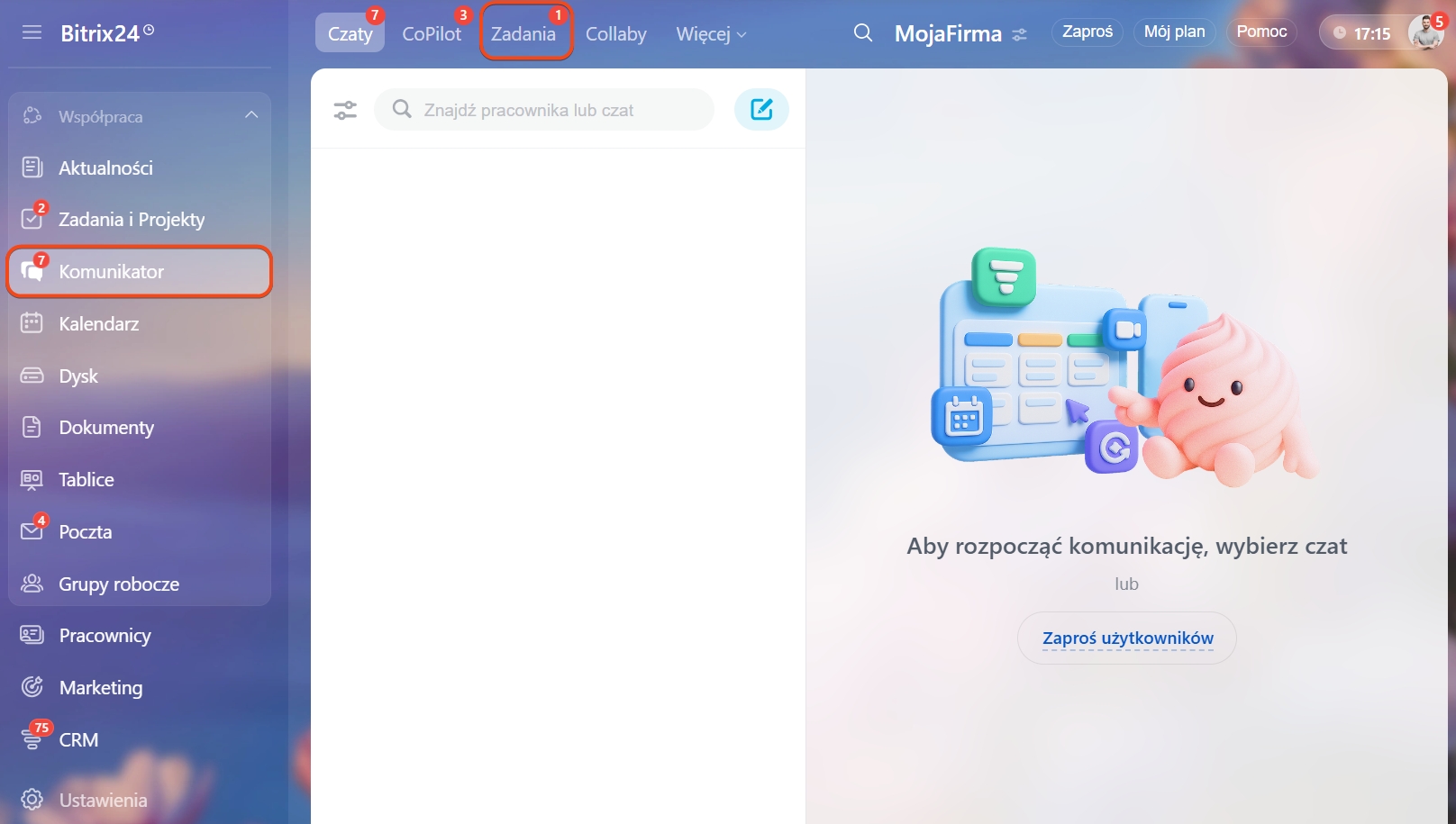Click the top bar search icon
This screenshot has height=824, width=1456.
pyautogui.click(x=863, y=33)
